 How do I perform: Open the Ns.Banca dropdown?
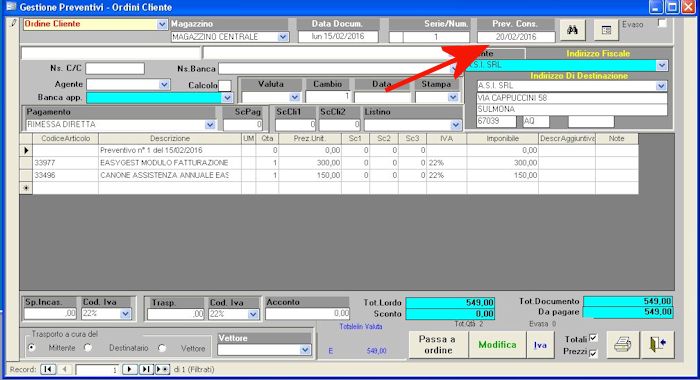454,69
